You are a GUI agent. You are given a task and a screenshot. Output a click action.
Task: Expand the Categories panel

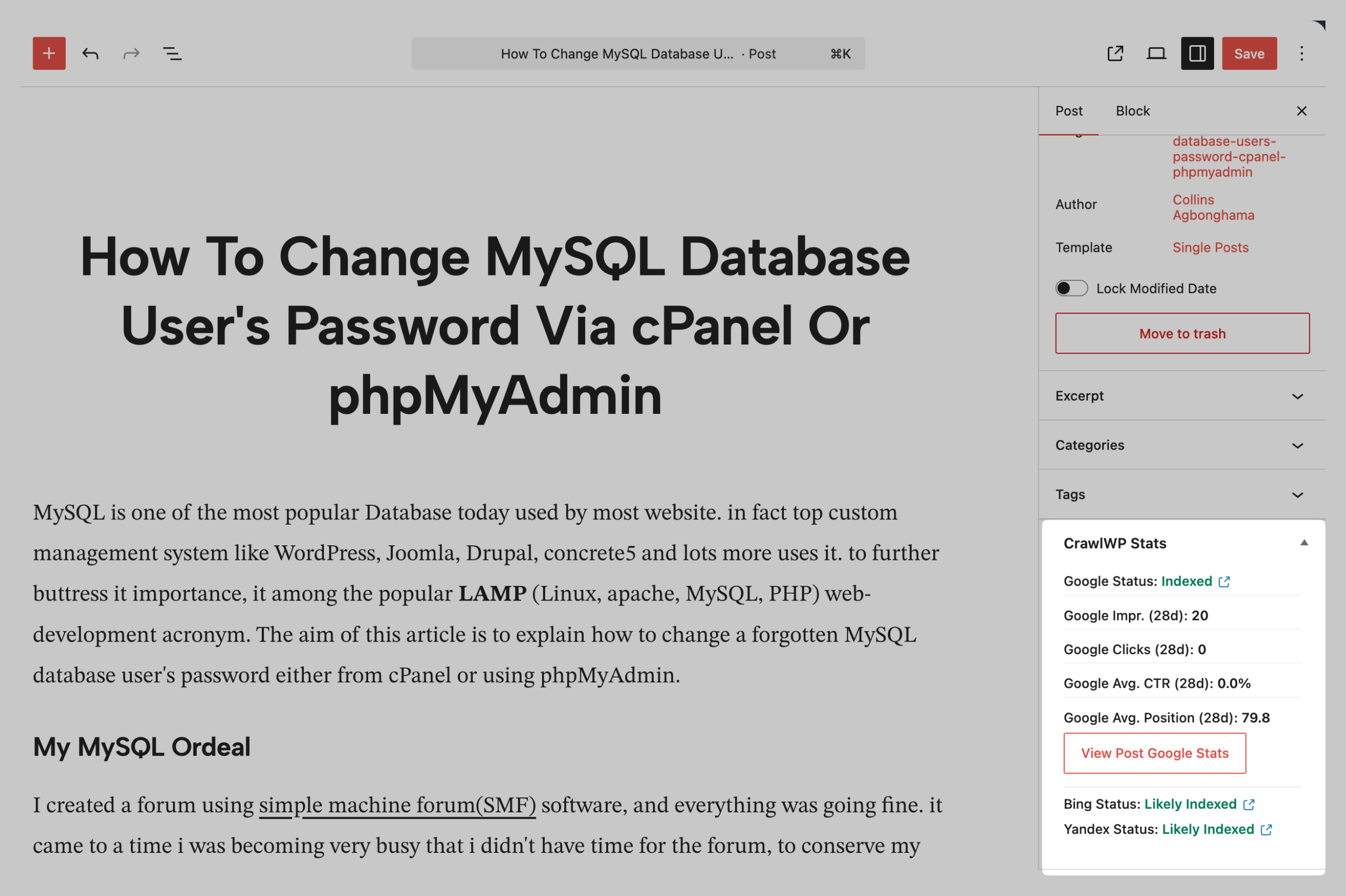[1182, 445]
